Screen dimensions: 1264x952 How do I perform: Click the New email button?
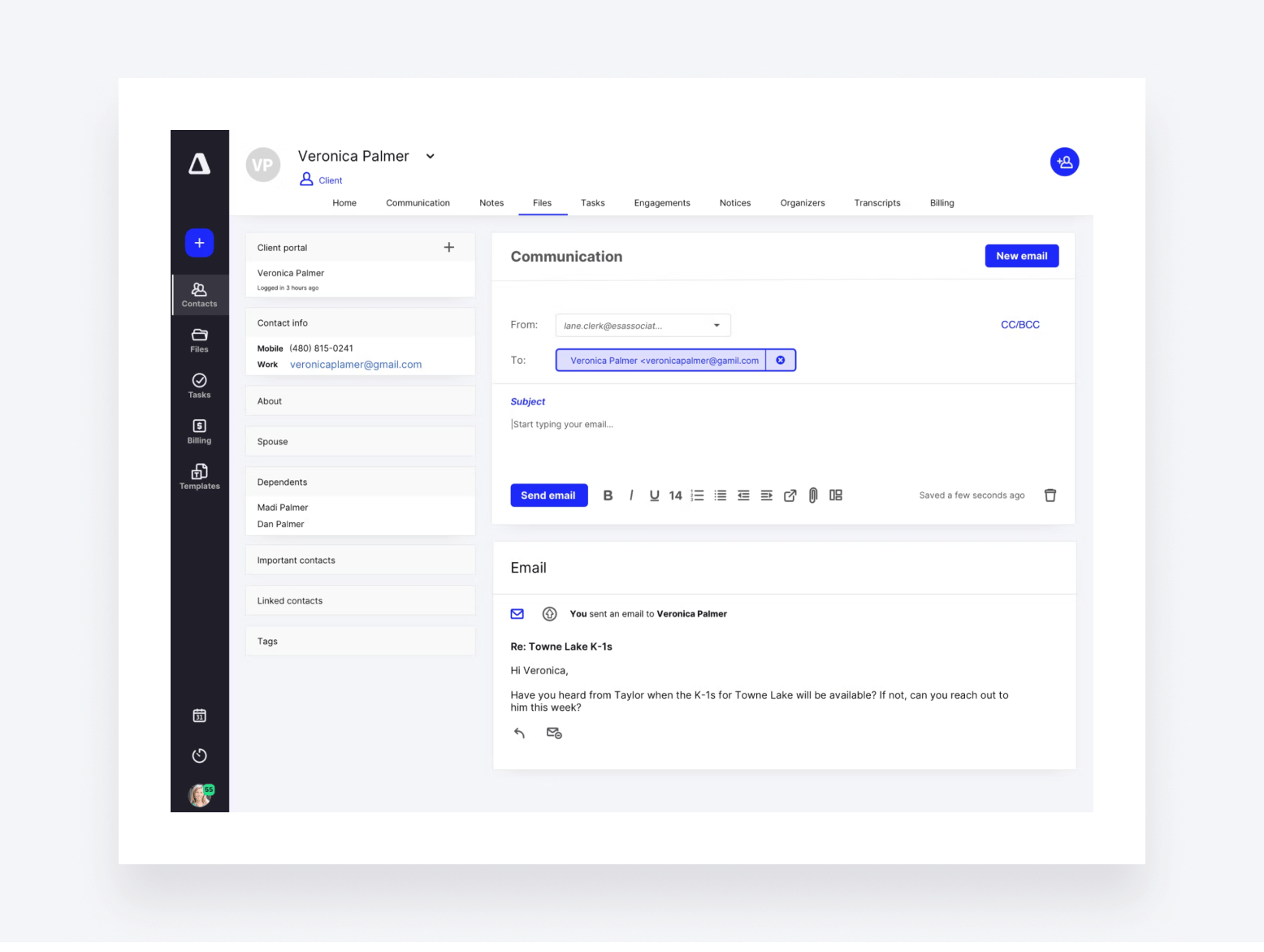point(1021,256)
